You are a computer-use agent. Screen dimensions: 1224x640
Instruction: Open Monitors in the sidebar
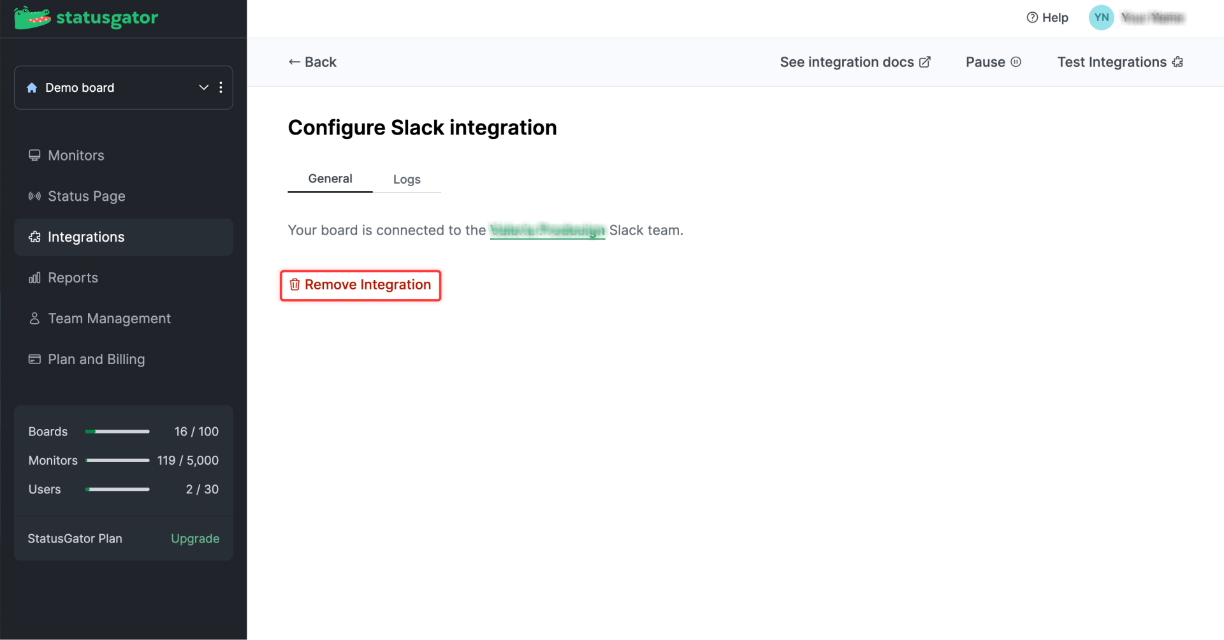pyautogui.click(x=124, y=155)
